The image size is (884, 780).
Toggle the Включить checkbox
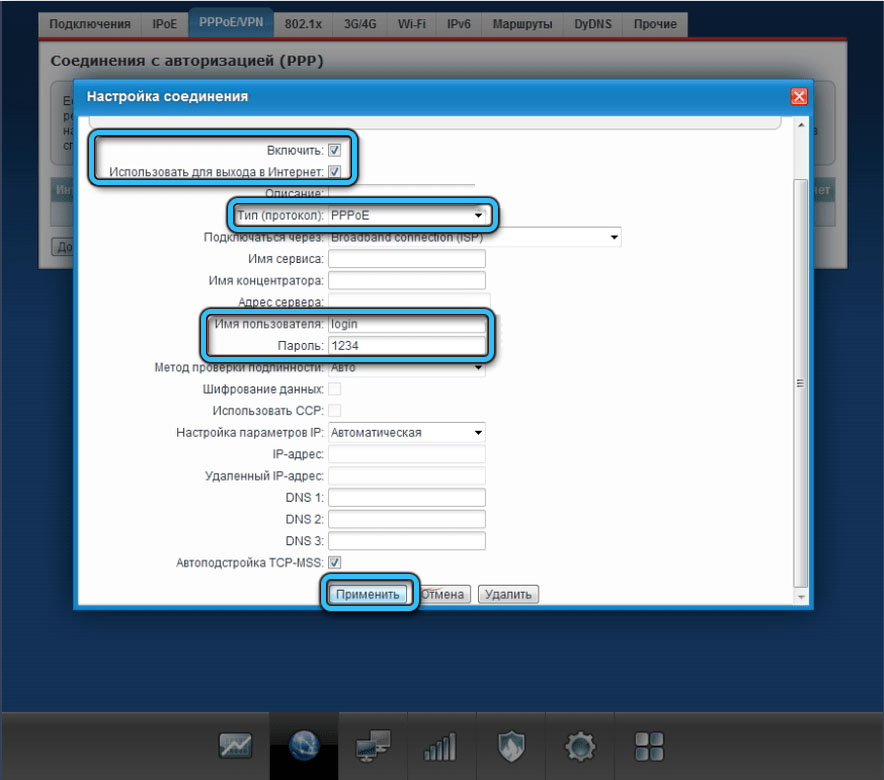(334, 150)
